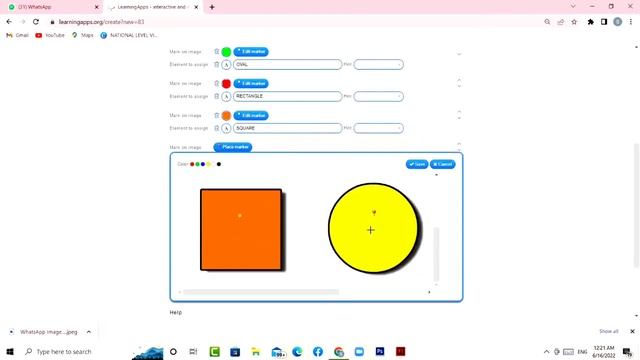Pick the yellow color dot in marker editor
This screenshot has height=360, width=640.
coord(208,164)
